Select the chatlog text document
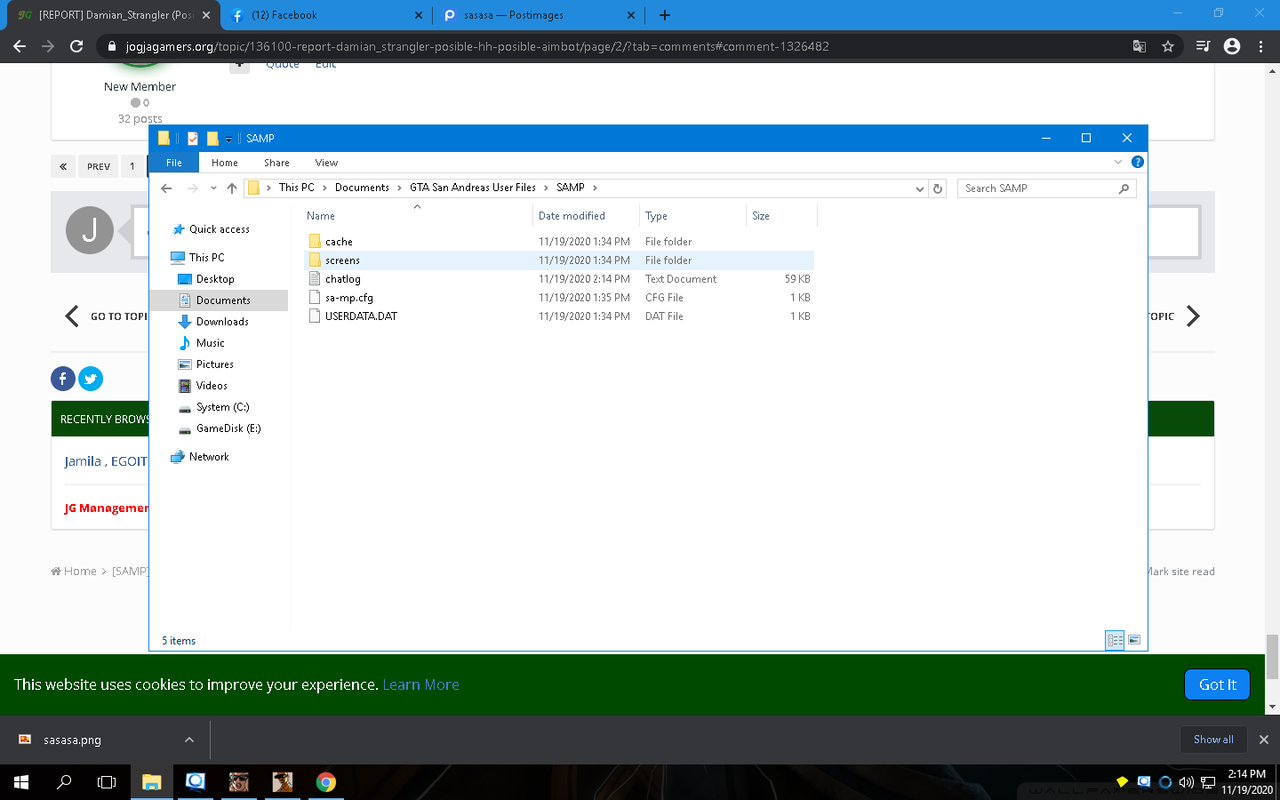 tap(558, 279)
